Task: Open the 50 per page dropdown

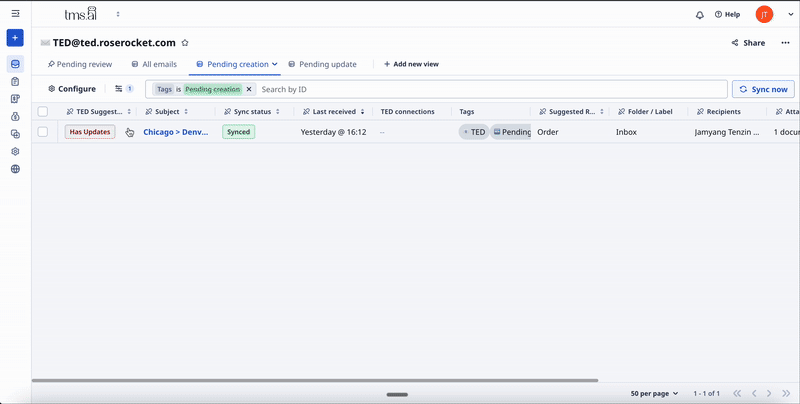Action: point(655,393)
